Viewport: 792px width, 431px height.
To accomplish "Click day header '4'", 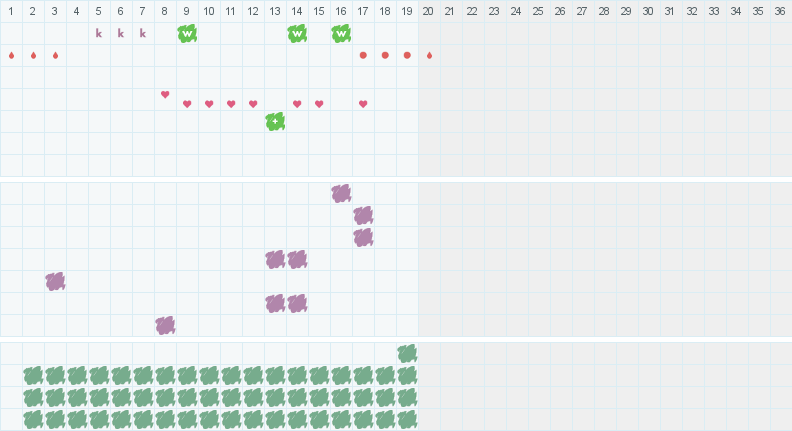I will tap(77, 11).
